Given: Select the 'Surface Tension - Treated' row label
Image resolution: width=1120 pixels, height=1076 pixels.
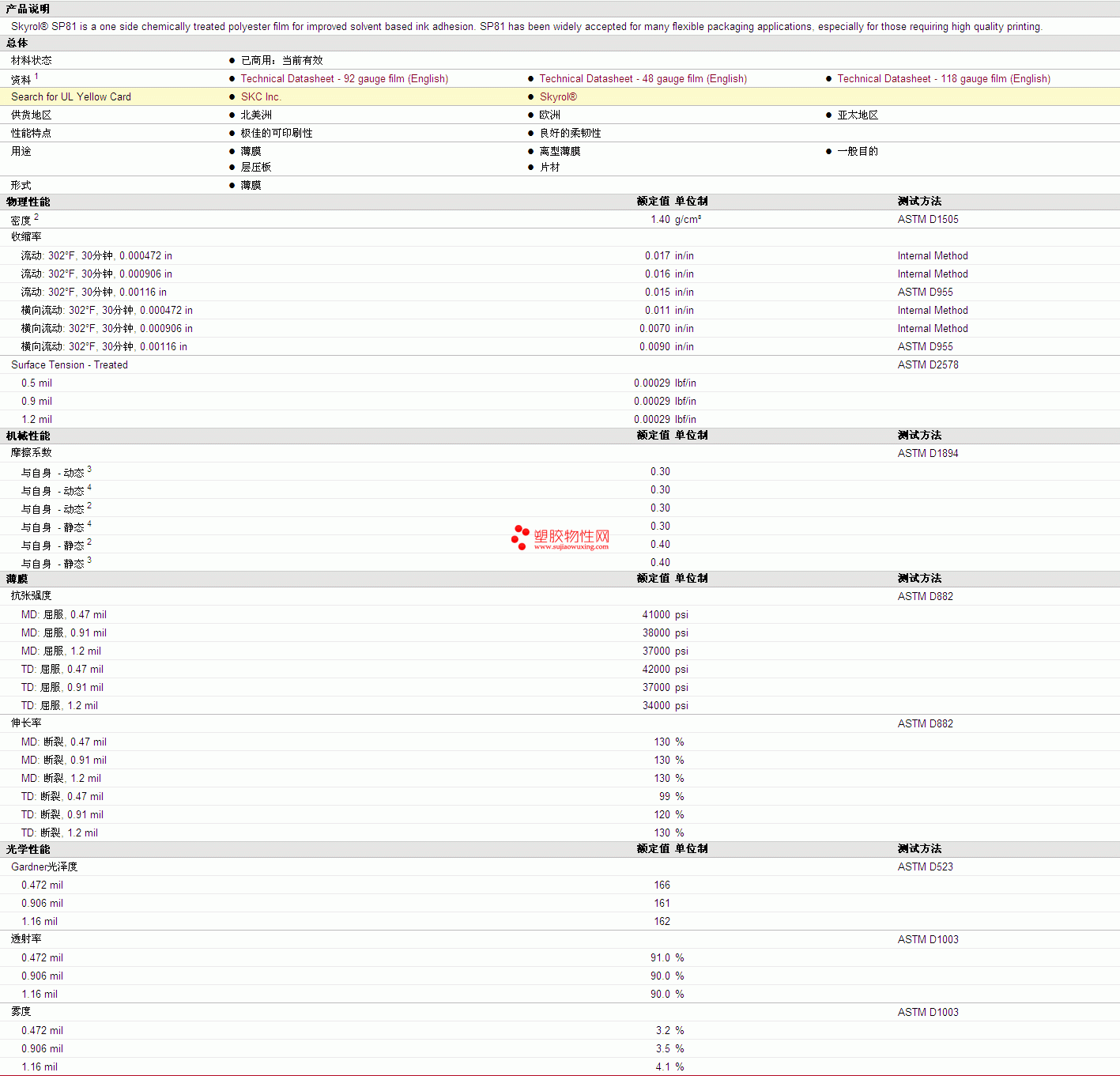Looking at the screenshot, I should [x=70, y=364].
